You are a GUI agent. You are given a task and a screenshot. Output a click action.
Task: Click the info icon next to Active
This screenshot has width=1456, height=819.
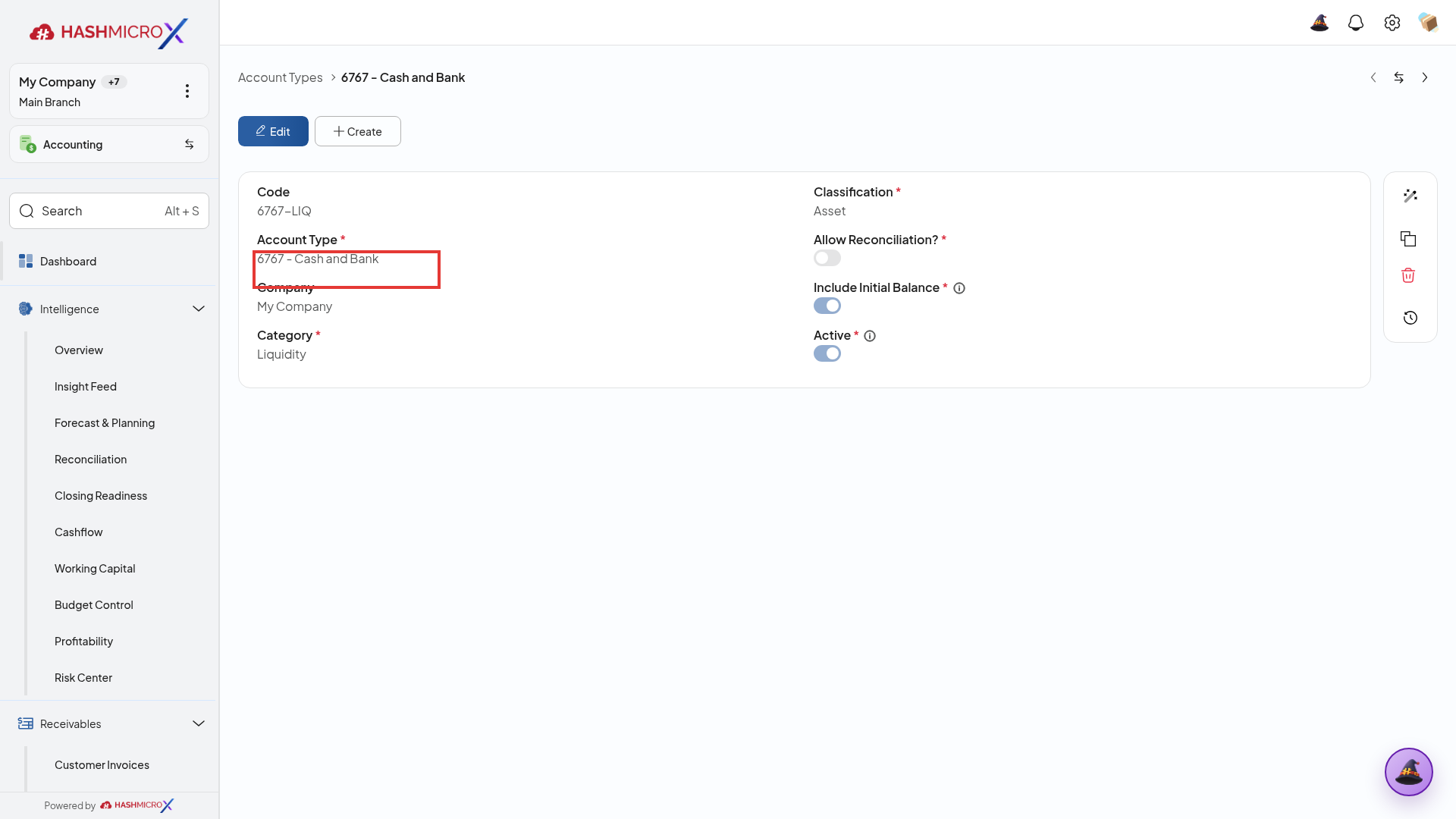(870, 336)
